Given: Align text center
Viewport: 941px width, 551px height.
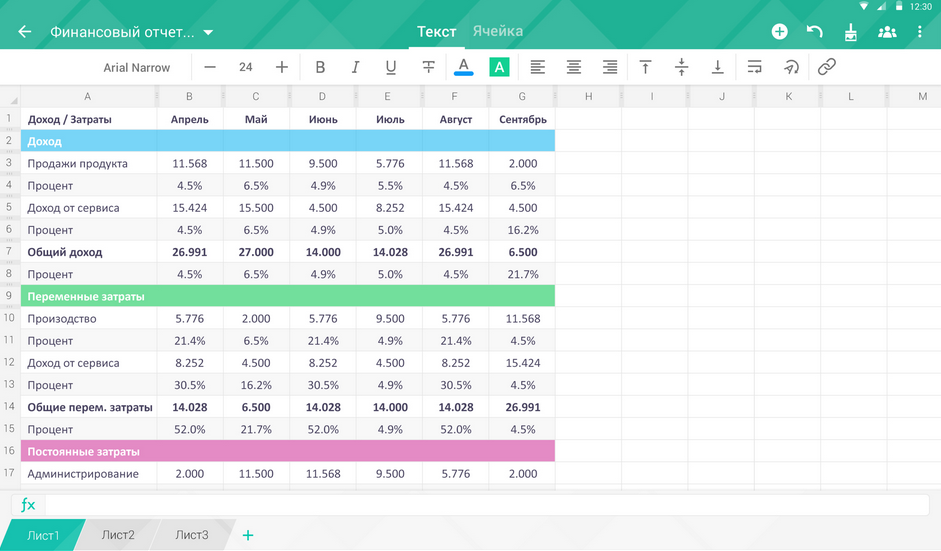Looking at the screenshot, I should tap(574, 67).
